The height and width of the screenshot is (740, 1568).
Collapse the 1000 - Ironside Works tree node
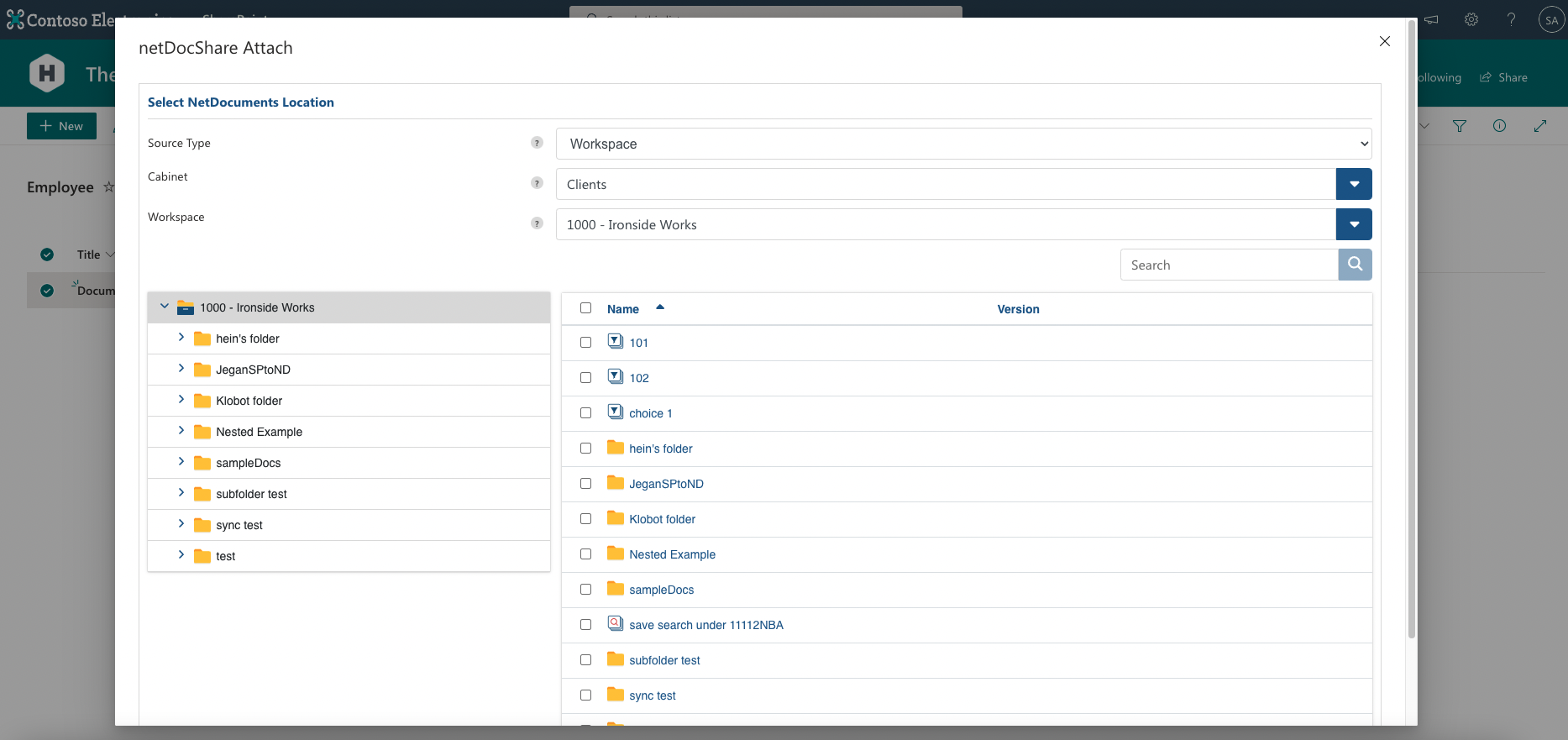pos(165,307)
